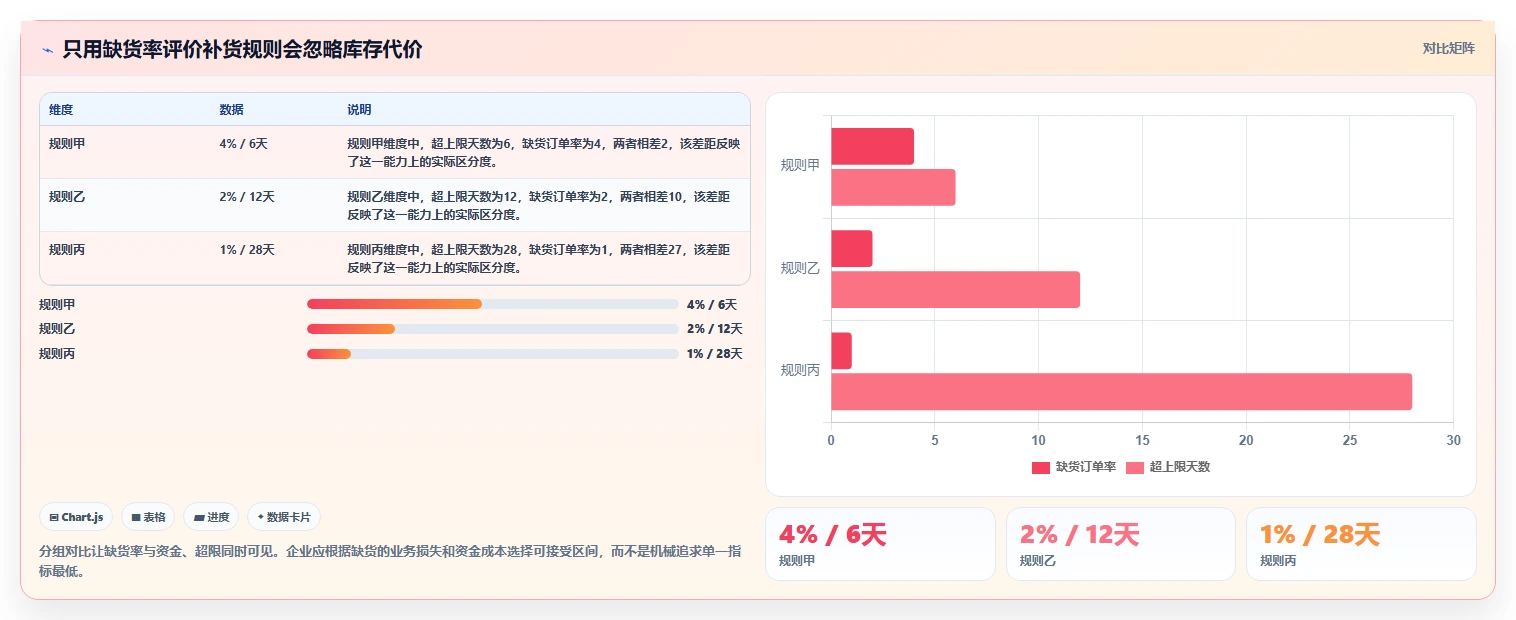Click the 4% / 6天 value beside the progress bar
The image size is (1516, 620).
coord(712,304)
